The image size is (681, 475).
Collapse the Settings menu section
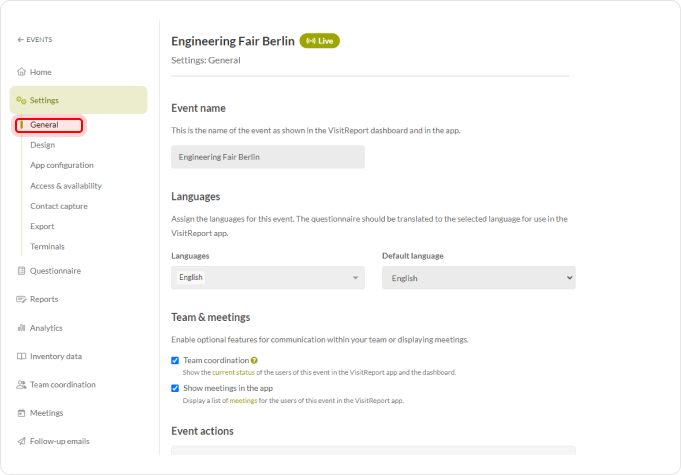coord(78,100)
